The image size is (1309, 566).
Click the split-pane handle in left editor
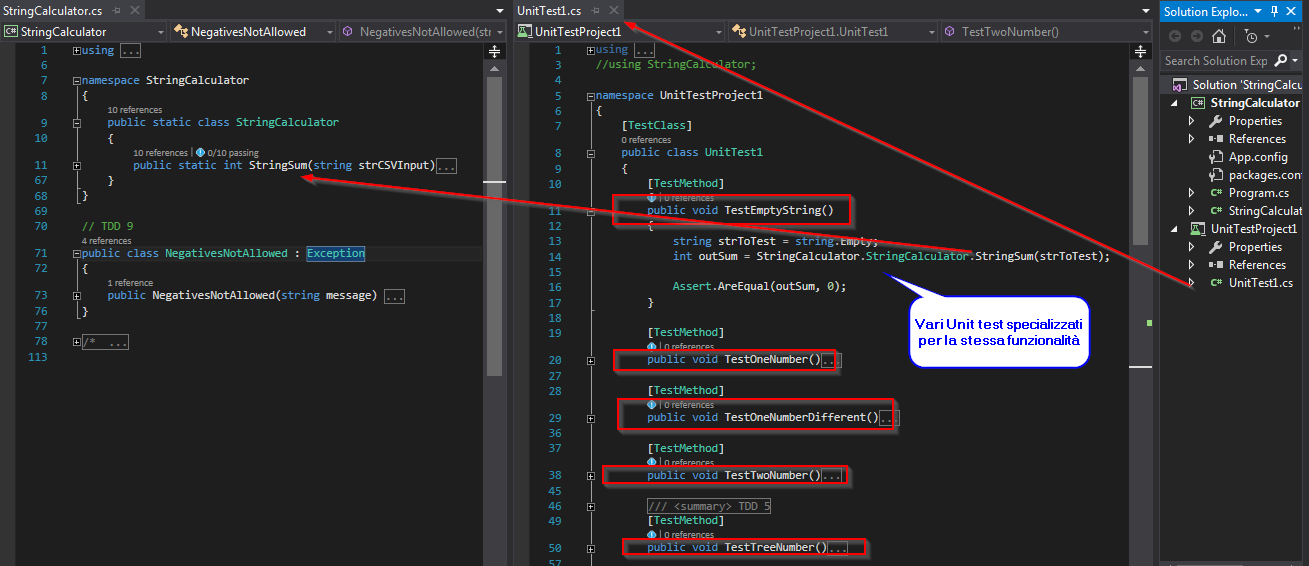click(495, 50)
